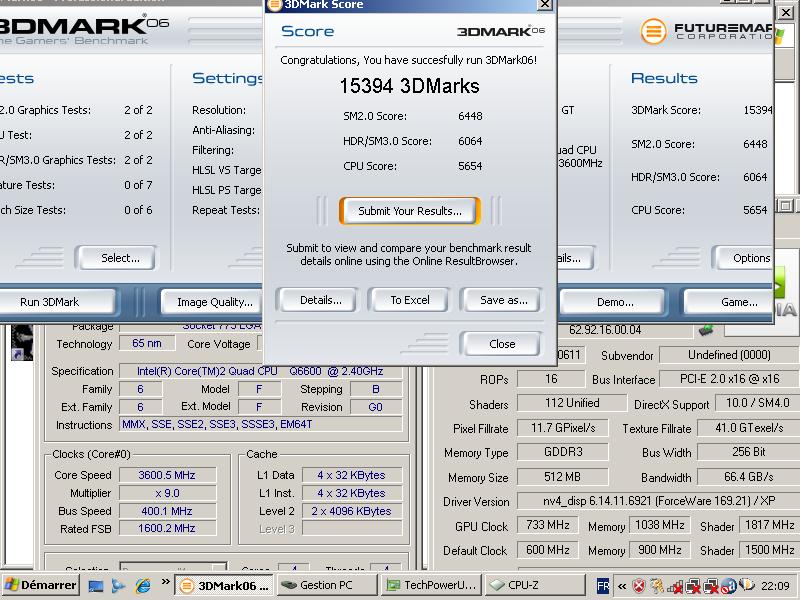Click the CPU-Z Multiplier x 9.0 field

[x=167, y=493]
